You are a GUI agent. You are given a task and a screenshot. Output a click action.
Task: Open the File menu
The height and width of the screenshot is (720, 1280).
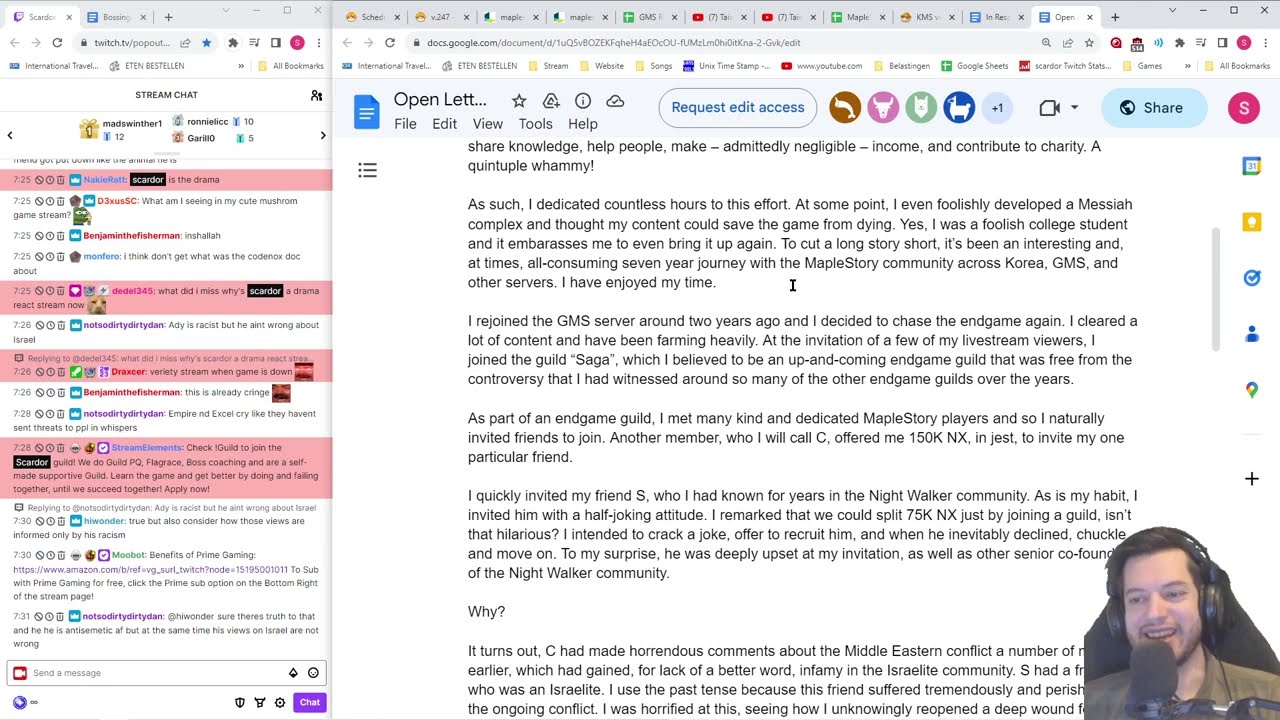click(405, 124)
